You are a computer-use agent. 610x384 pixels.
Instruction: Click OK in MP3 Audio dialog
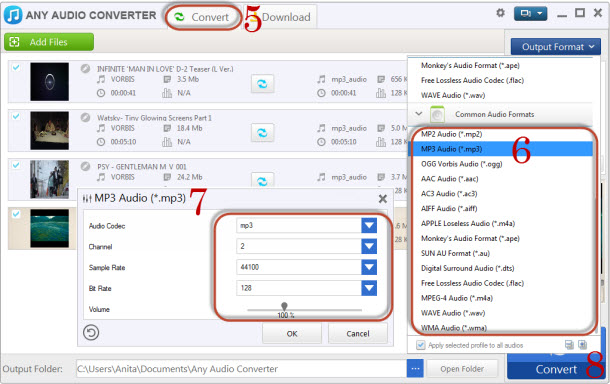[292, 334]
